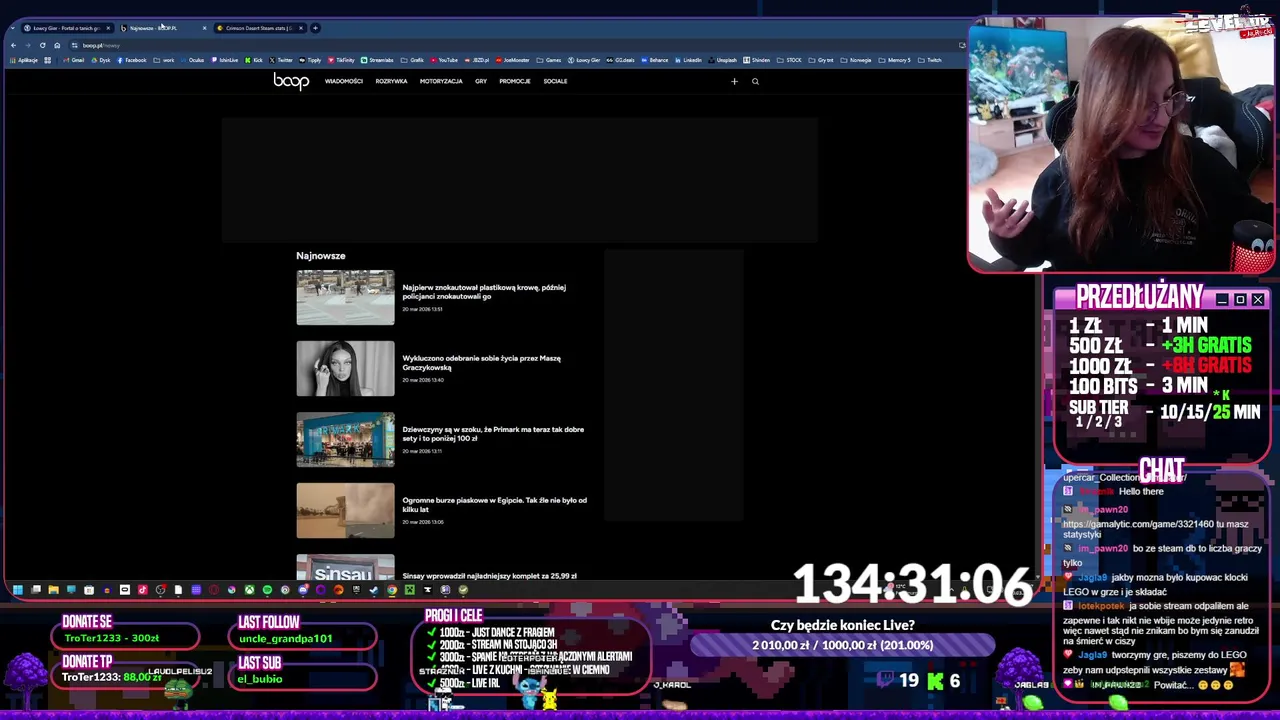Open the Minecraft taskbar icon
The width and height of the screenshot is (1280, 720).
pyautogui.click(x=410, y=590)
